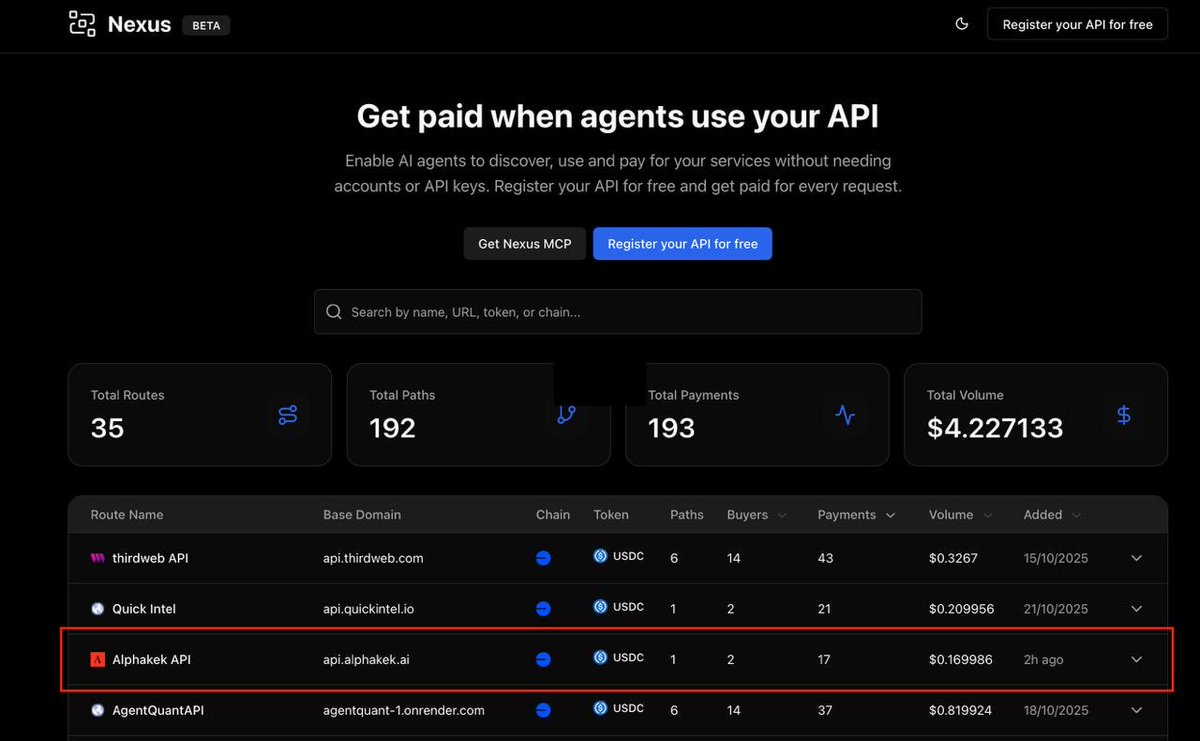Click the 21/10/2025 added date
Viewport: 1200px width, 741px height.
point(1056,609)
